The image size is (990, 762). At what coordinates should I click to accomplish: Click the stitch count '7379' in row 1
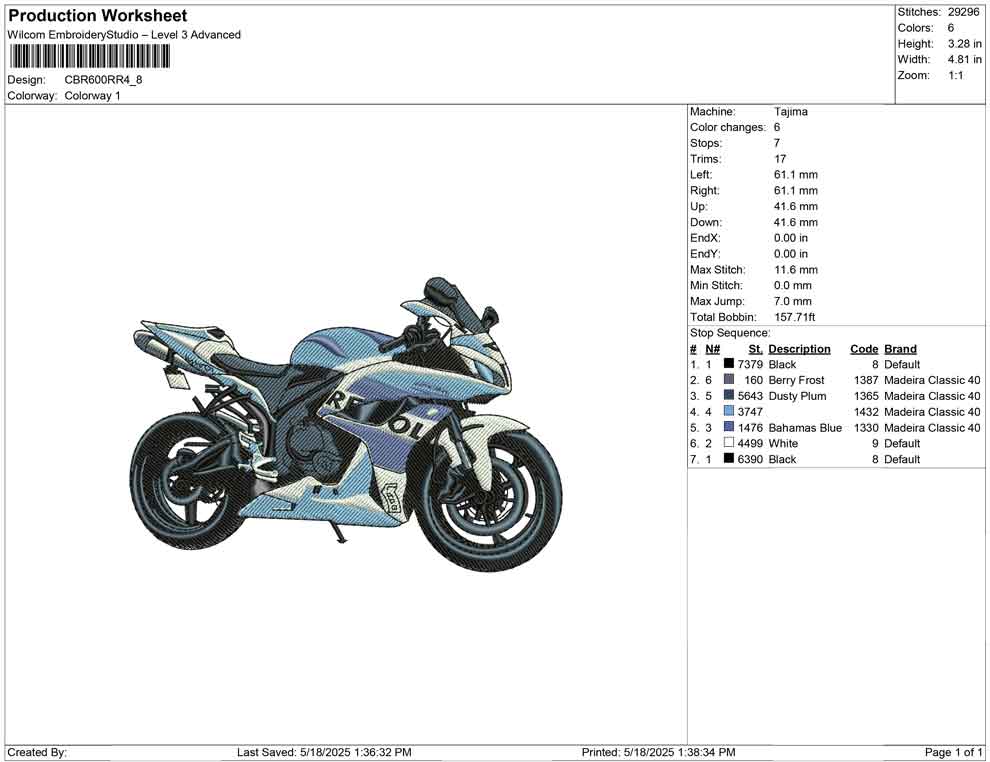pos(750,364)
